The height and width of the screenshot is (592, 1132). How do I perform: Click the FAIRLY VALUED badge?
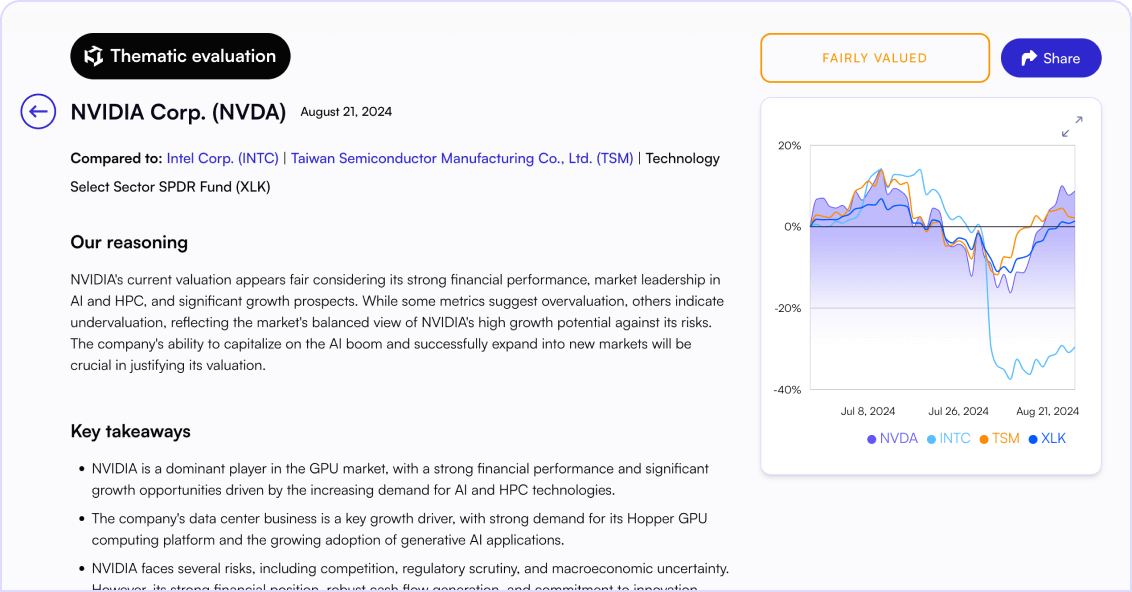point(874,58)
